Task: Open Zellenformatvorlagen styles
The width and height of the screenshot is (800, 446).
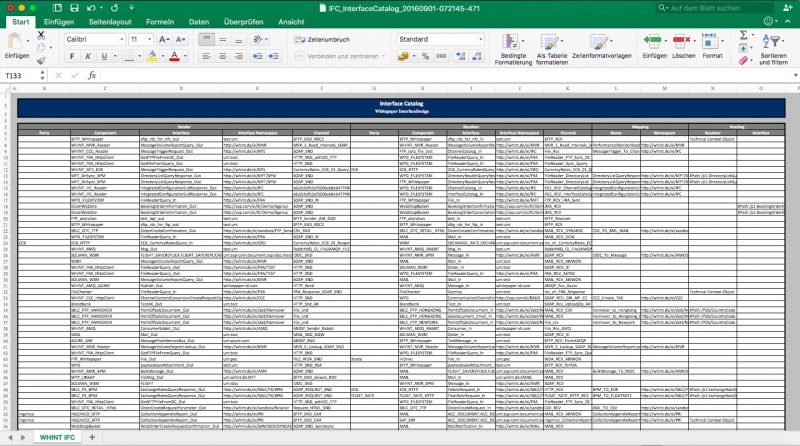Action: [602, 46]
